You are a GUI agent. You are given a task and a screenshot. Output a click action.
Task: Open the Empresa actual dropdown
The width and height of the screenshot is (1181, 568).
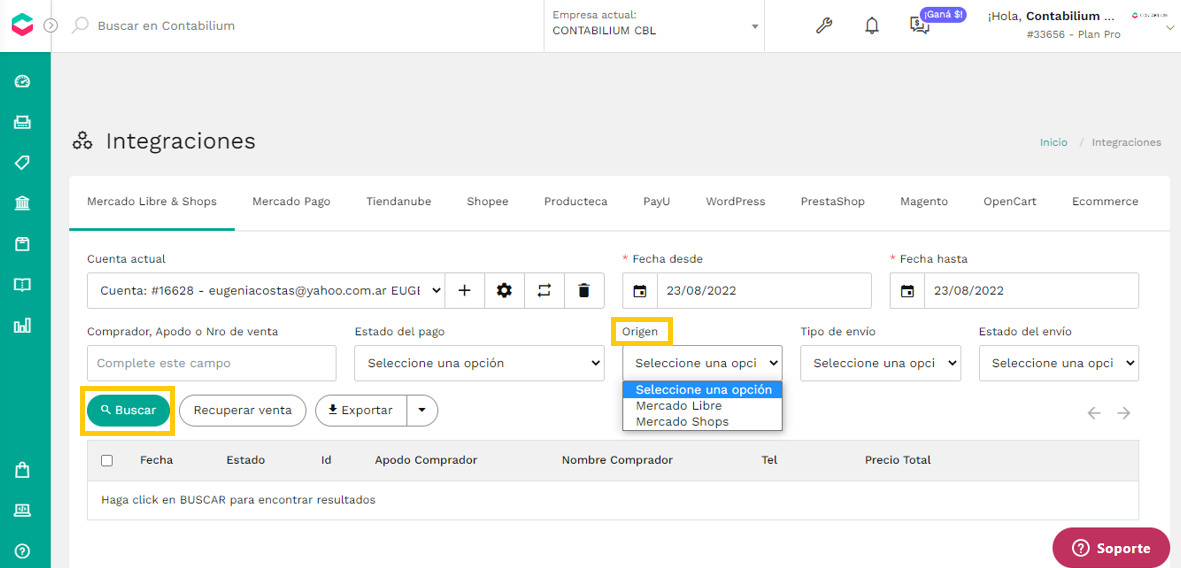click(655, 26)
